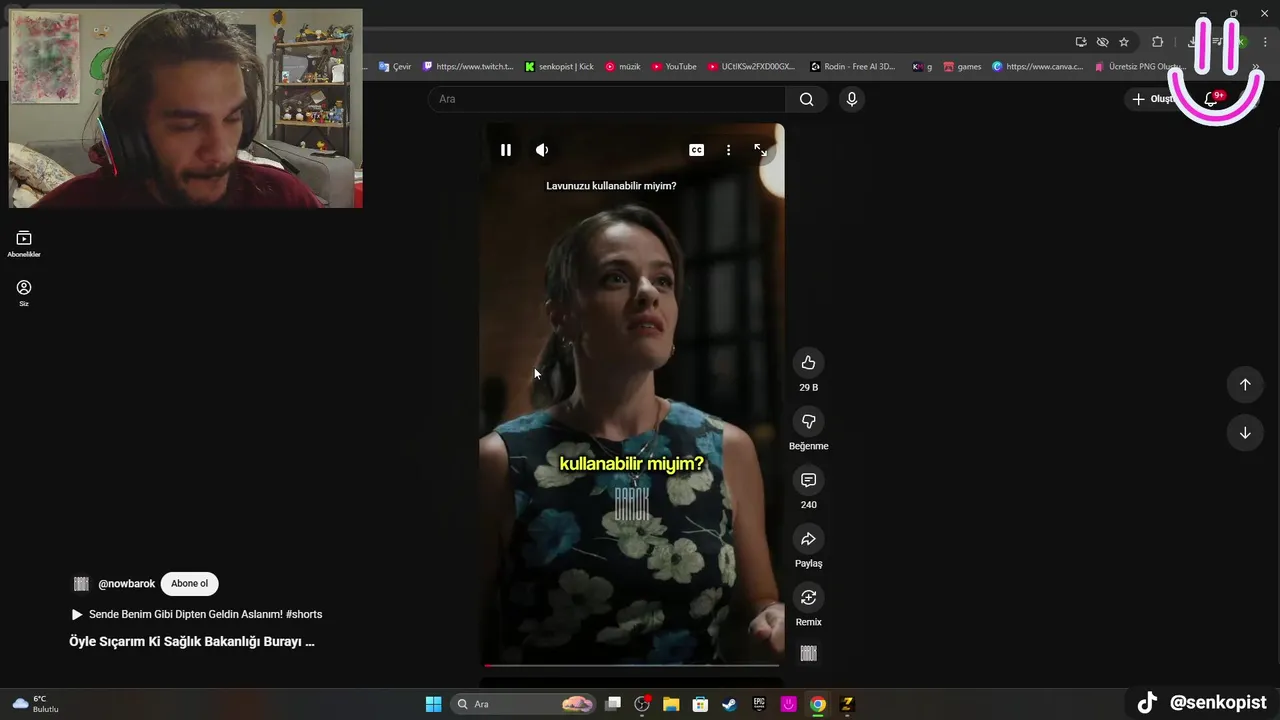
Task: Open the UCtIKSw2FXD00GX bookmark
Action: pyautogui.click(x=751, y=67)
